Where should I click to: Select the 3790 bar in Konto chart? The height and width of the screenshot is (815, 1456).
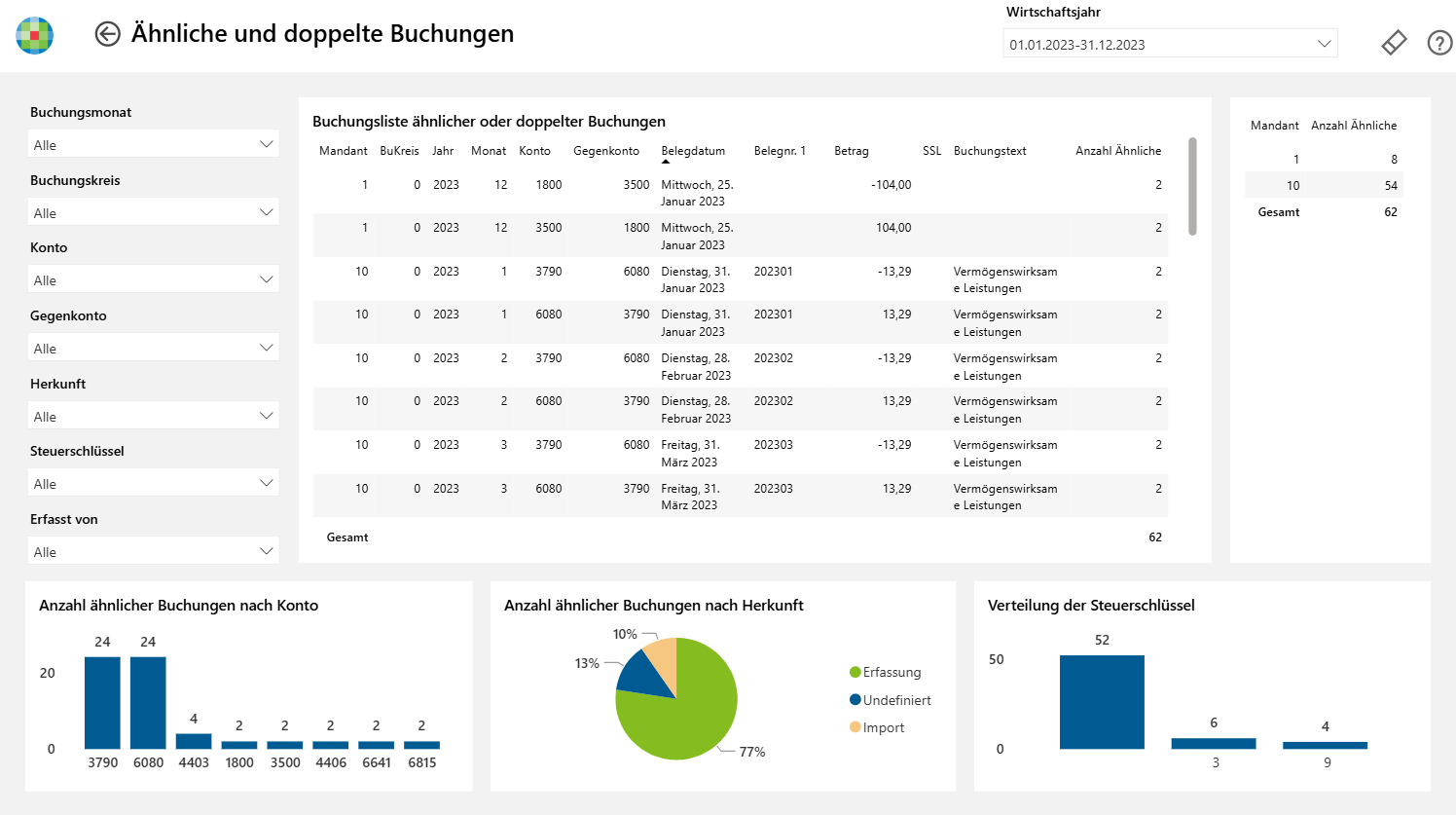102,702
